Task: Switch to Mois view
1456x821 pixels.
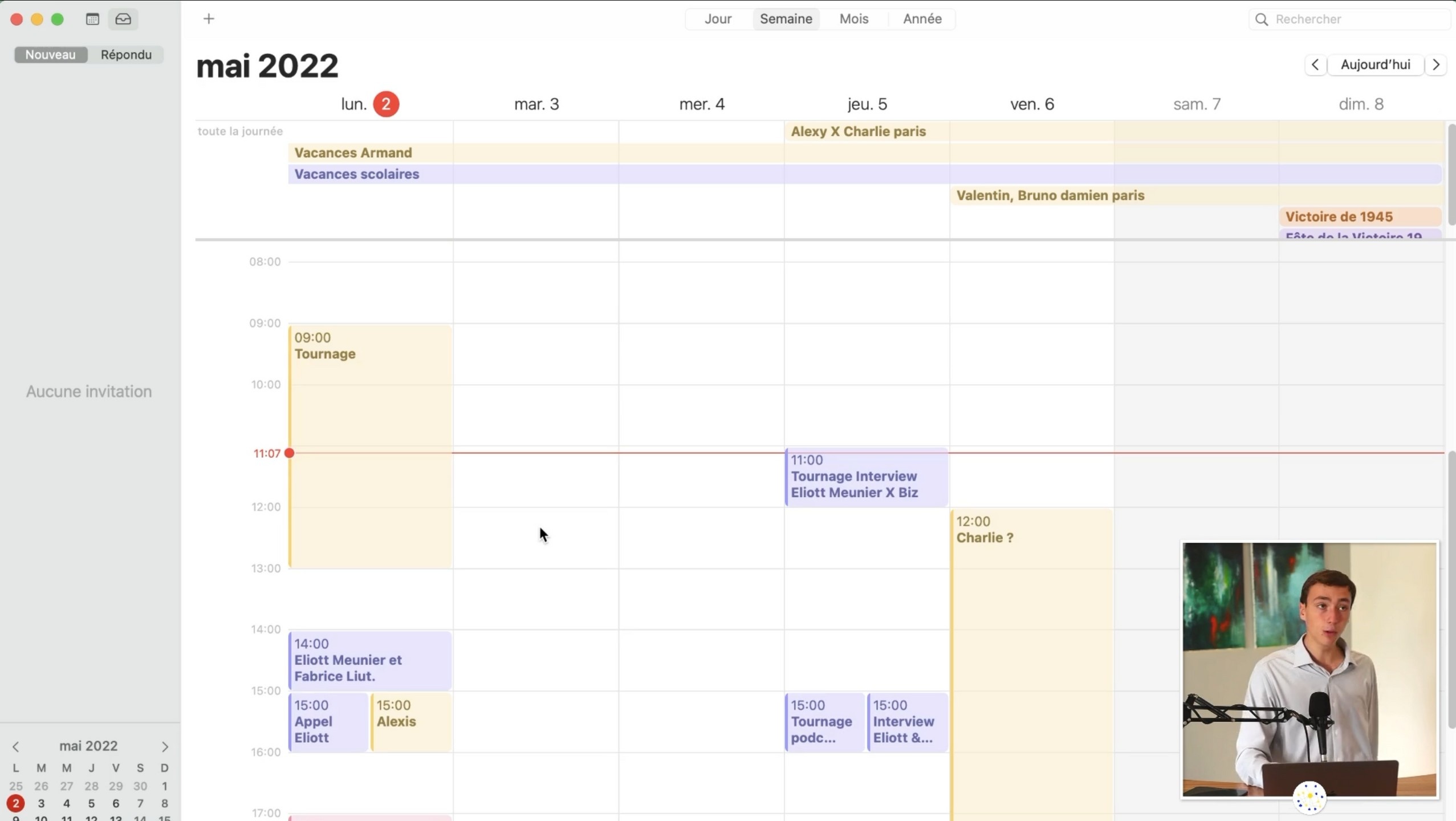Action: (853, 19)
